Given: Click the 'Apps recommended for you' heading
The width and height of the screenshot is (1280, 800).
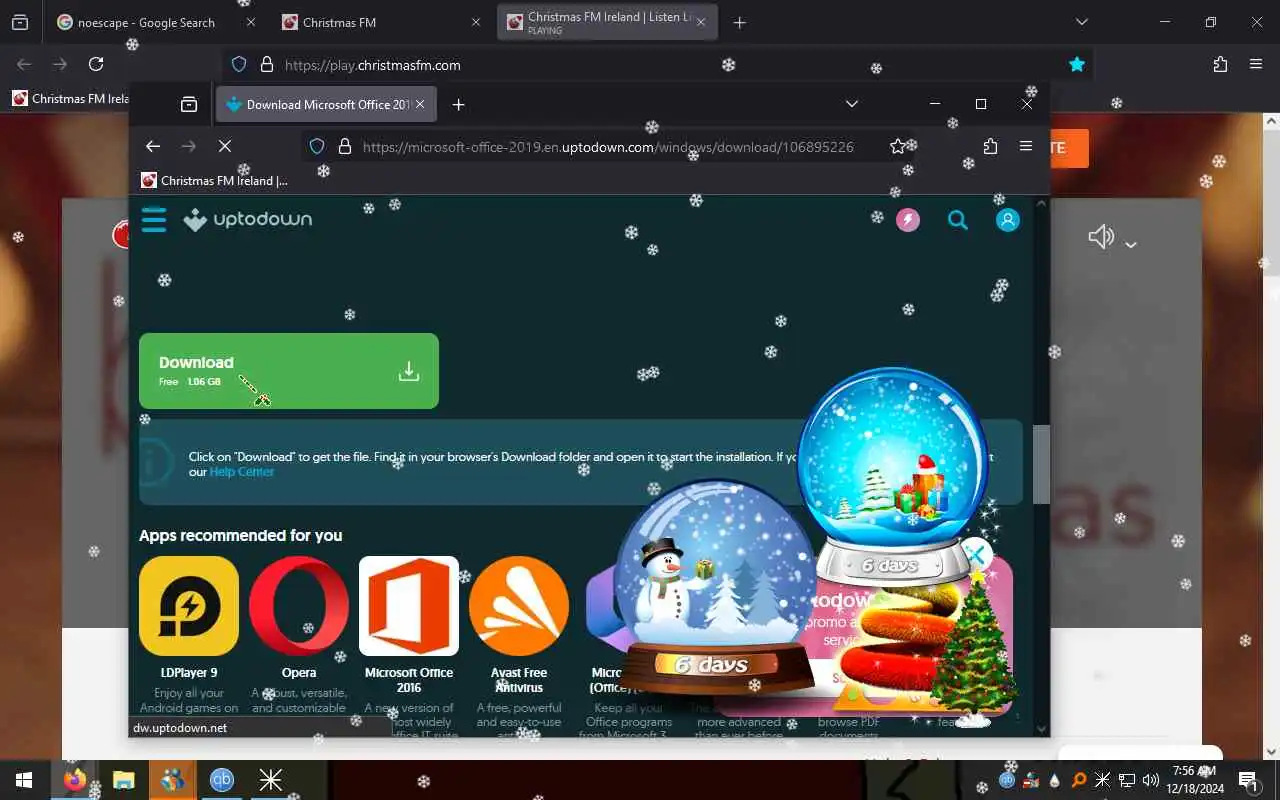Looking at the screenshot, I should [x=240, y=535].
